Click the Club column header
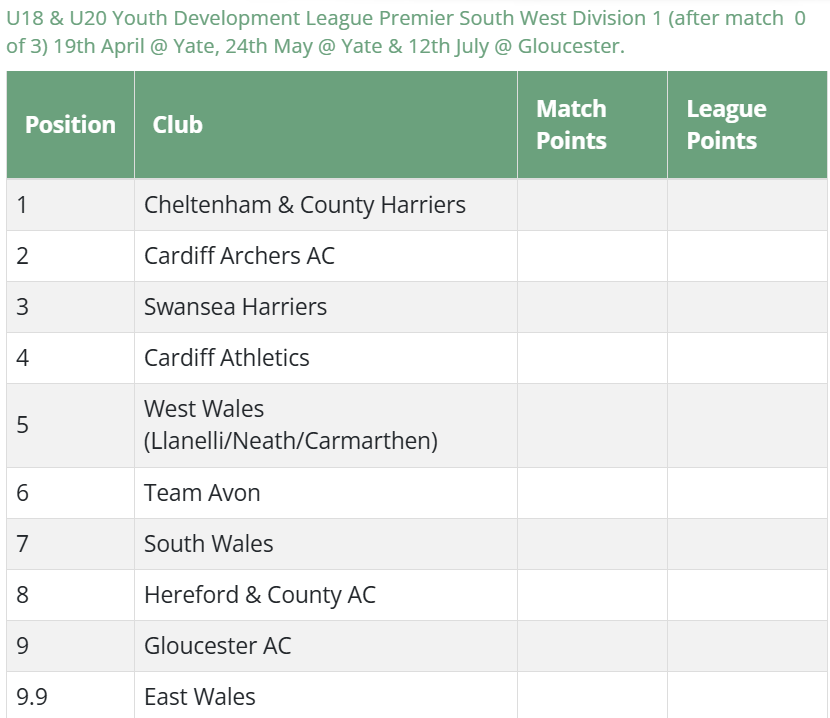The width and height of the screenshot is (830, 718). click(178, 125)
